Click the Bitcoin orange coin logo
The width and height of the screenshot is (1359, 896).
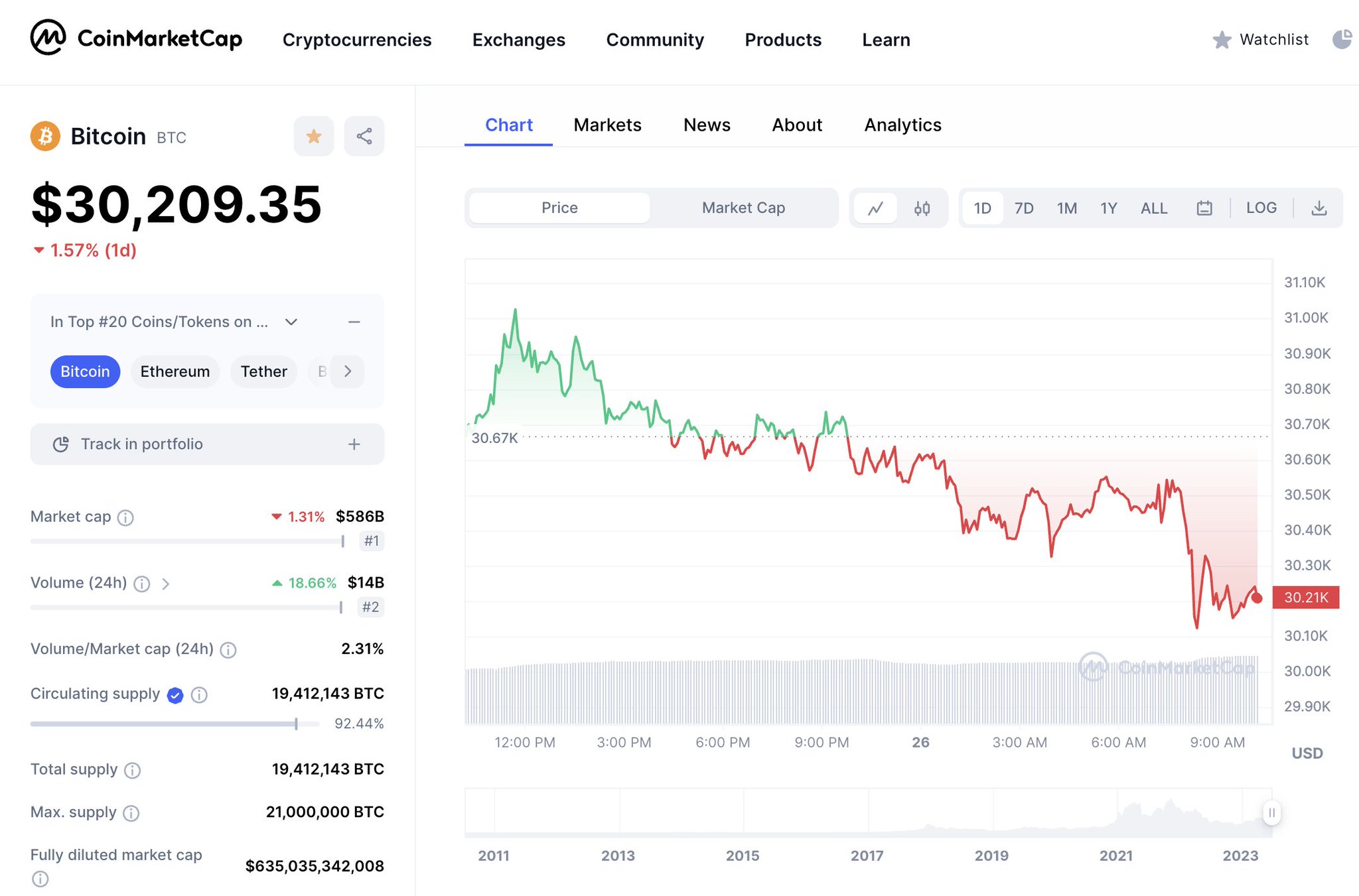tap(45, 136)
